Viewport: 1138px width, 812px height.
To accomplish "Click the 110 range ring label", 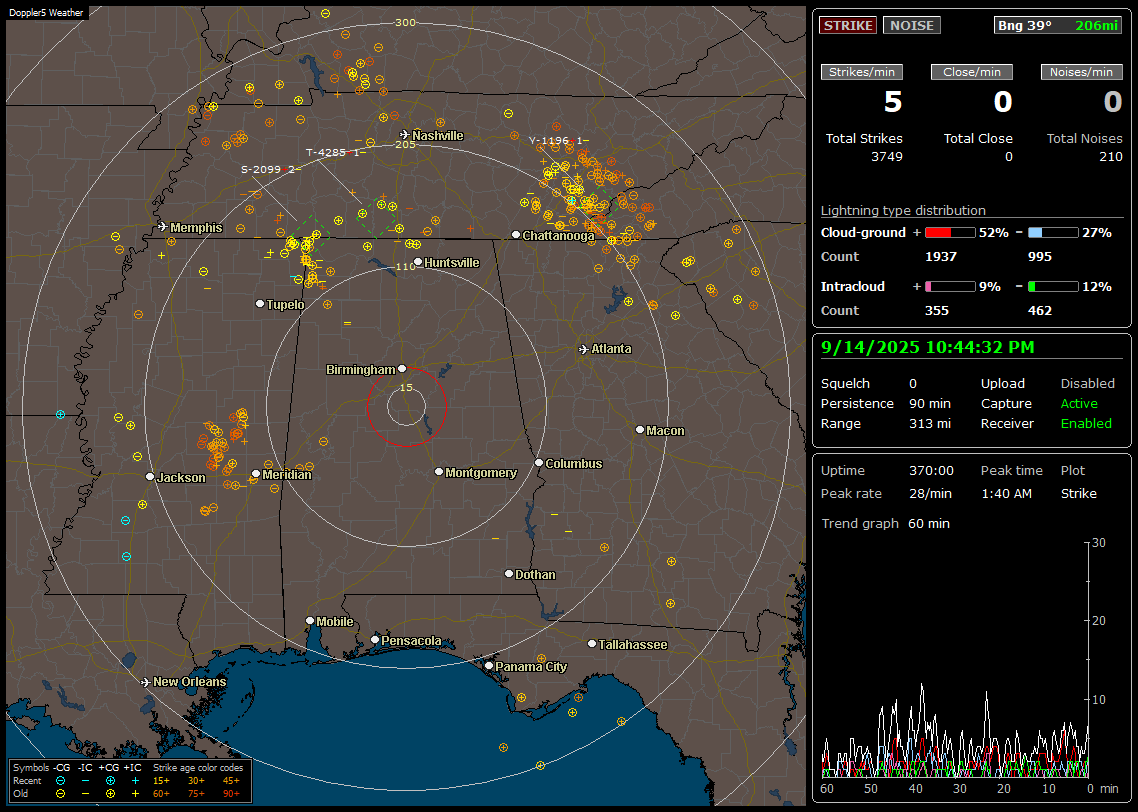I will coord(405,266).
